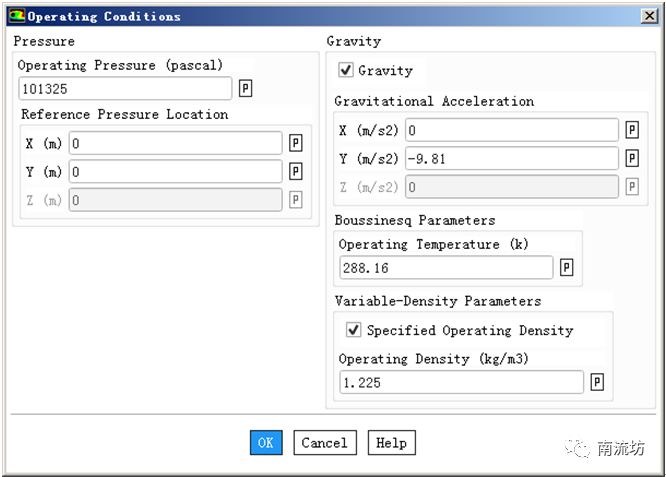This screenshot has width=666, height=477.
Task: Edit the gravitational Y acceleration field
Action: click(x=511, y=158)
